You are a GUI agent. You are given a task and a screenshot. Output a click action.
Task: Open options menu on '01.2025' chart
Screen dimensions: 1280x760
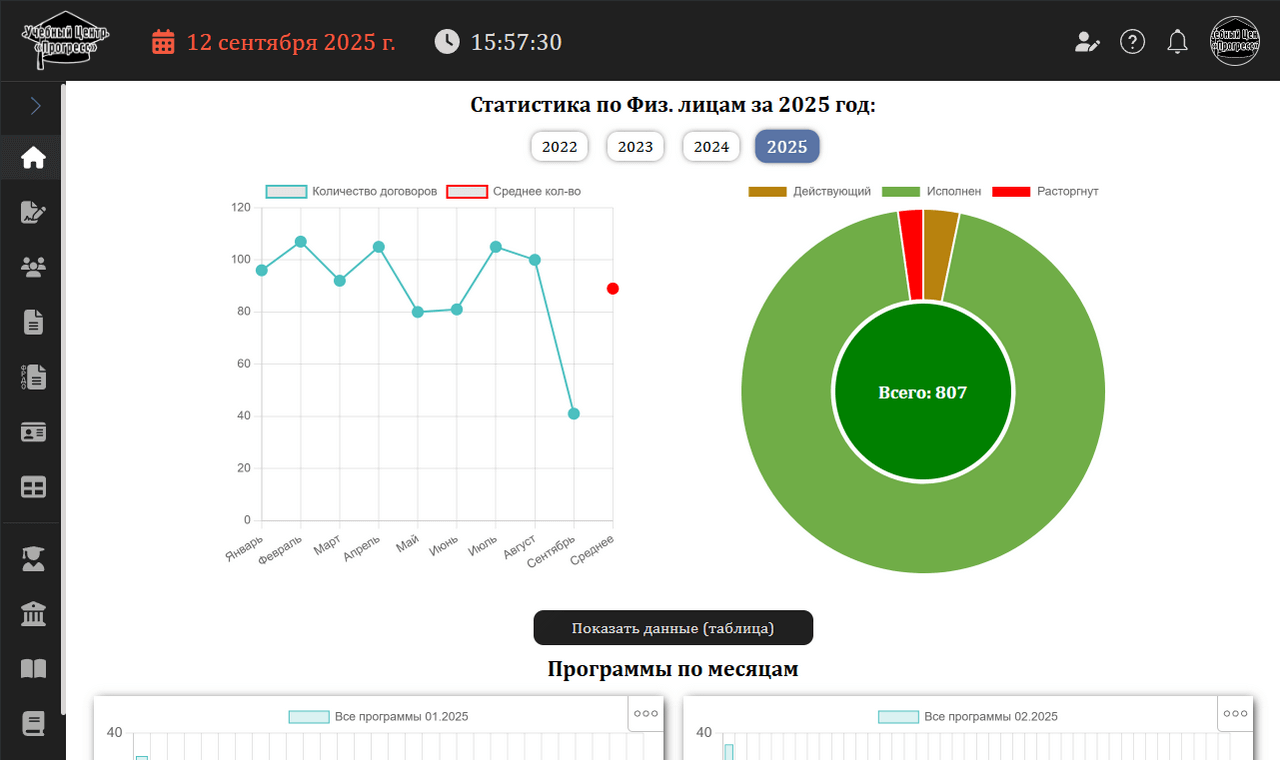tap(645, 713)
